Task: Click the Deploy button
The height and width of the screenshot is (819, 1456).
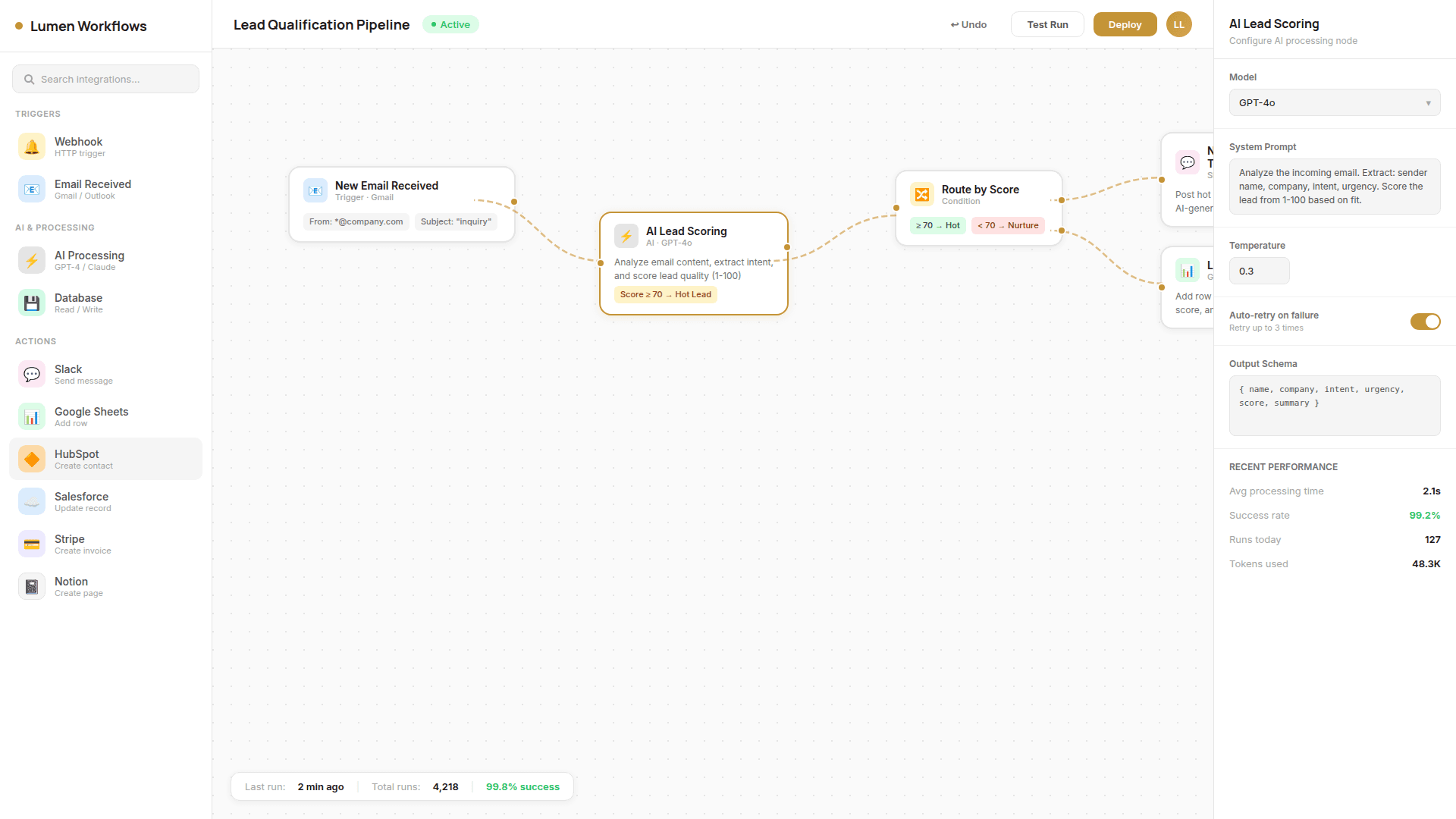Action: (1125, 24)
